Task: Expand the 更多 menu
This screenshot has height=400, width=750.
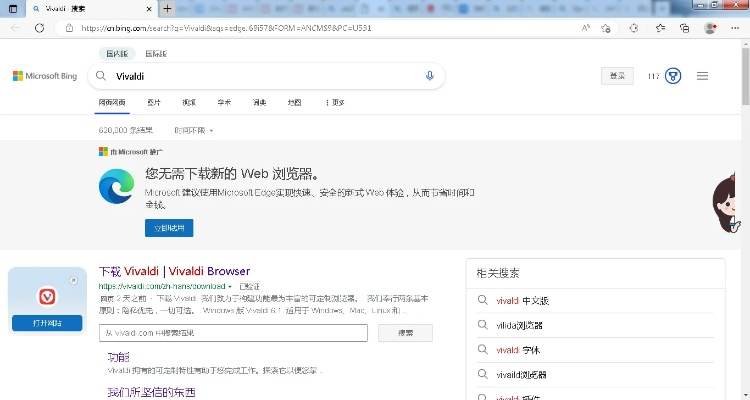Action: pyautogui.click(x=335, y=102)
